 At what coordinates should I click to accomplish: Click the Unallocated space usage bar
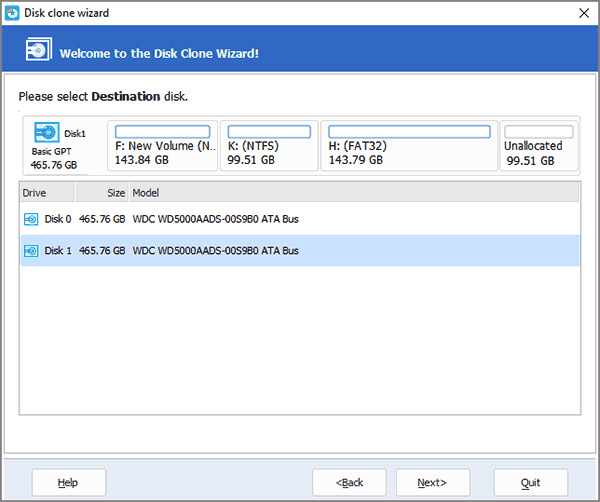point(539,132)
